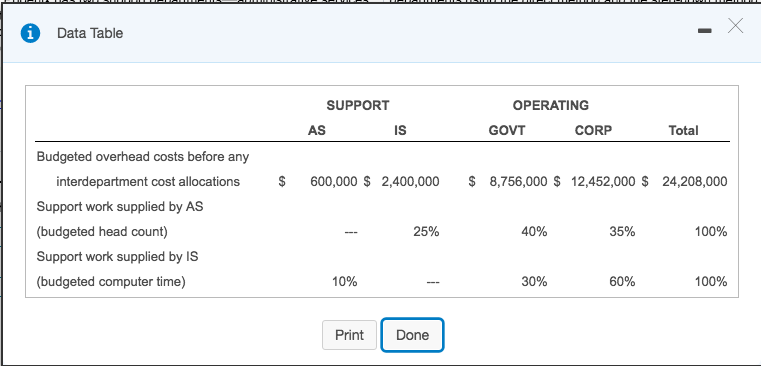Click the AS column header
Image resolution: width=761 pixels, height=366 pixels.
(x=317, y=130)
